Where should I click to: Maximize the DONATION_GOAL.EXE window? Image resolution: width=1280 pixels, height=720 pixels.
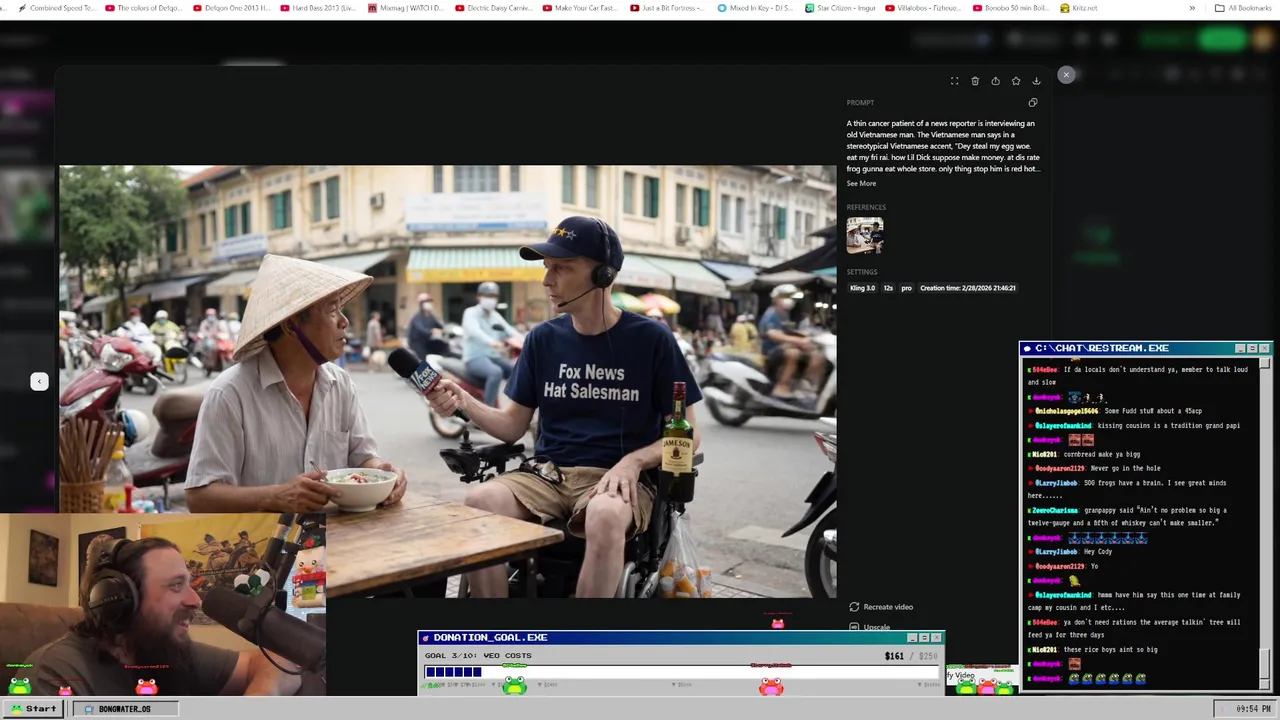924,637
